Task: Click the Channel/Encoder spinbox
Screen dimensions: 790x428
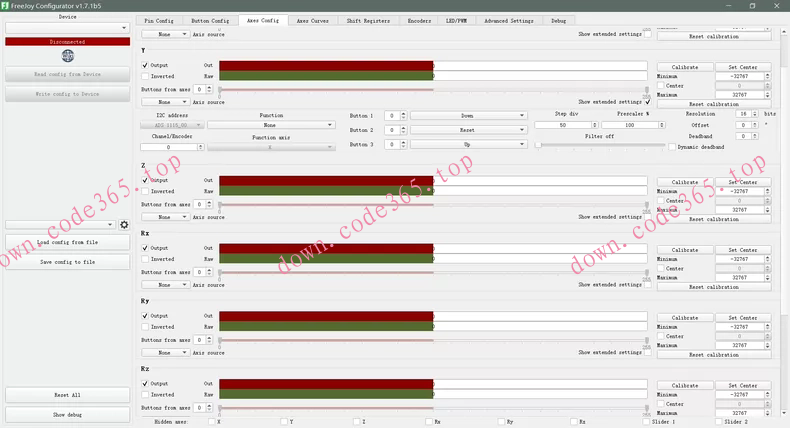Action: (172, 147)
